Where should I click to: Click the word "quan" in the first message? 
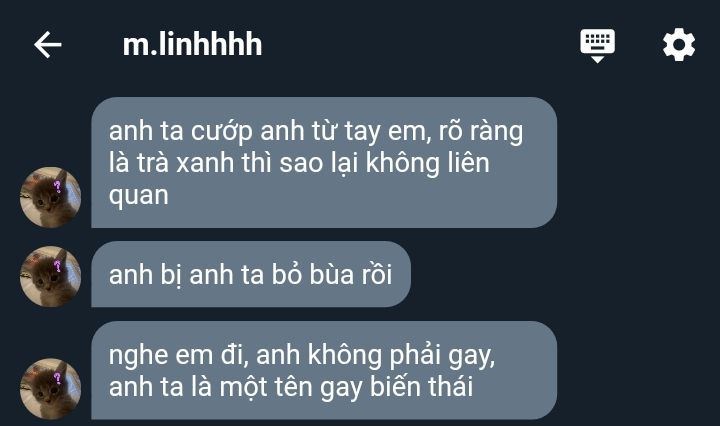[139, 196]
